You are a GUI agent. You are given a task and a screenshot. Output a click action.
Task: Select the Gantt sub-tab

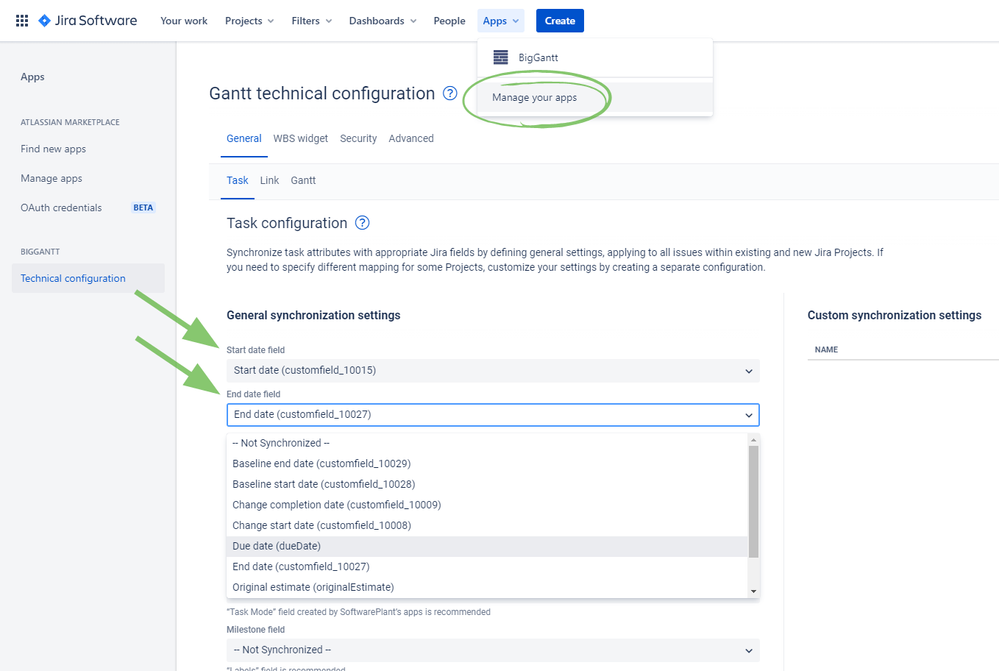pyautogui.click(x=303, y=180)
